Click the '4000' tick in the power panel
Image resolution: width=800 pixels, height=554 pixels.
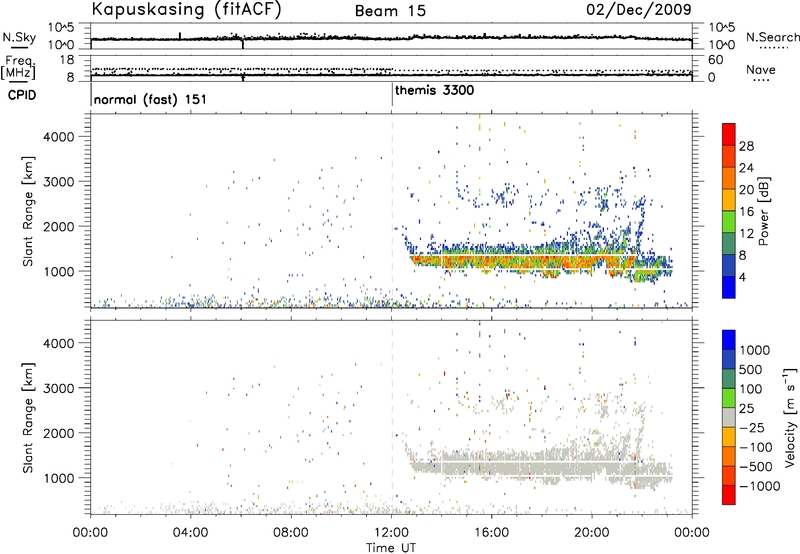click(59, 137)
